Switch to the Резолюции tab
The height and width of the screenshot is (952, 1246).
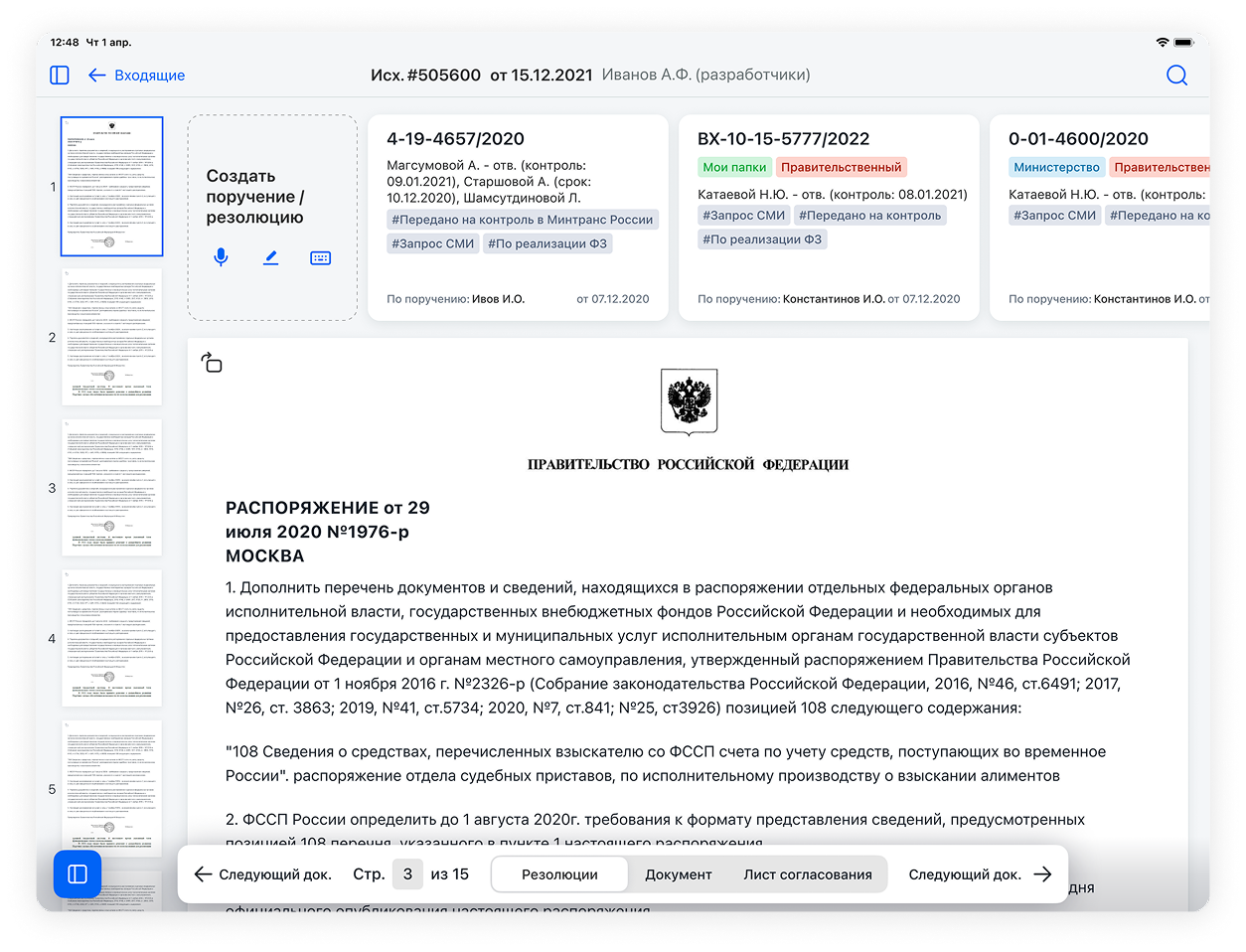click(x=559, y=874)
